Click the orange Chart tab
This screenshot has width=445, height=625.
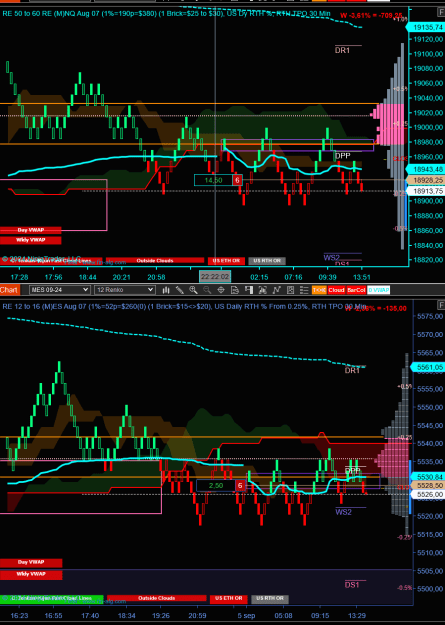click(x=9, y=290)
